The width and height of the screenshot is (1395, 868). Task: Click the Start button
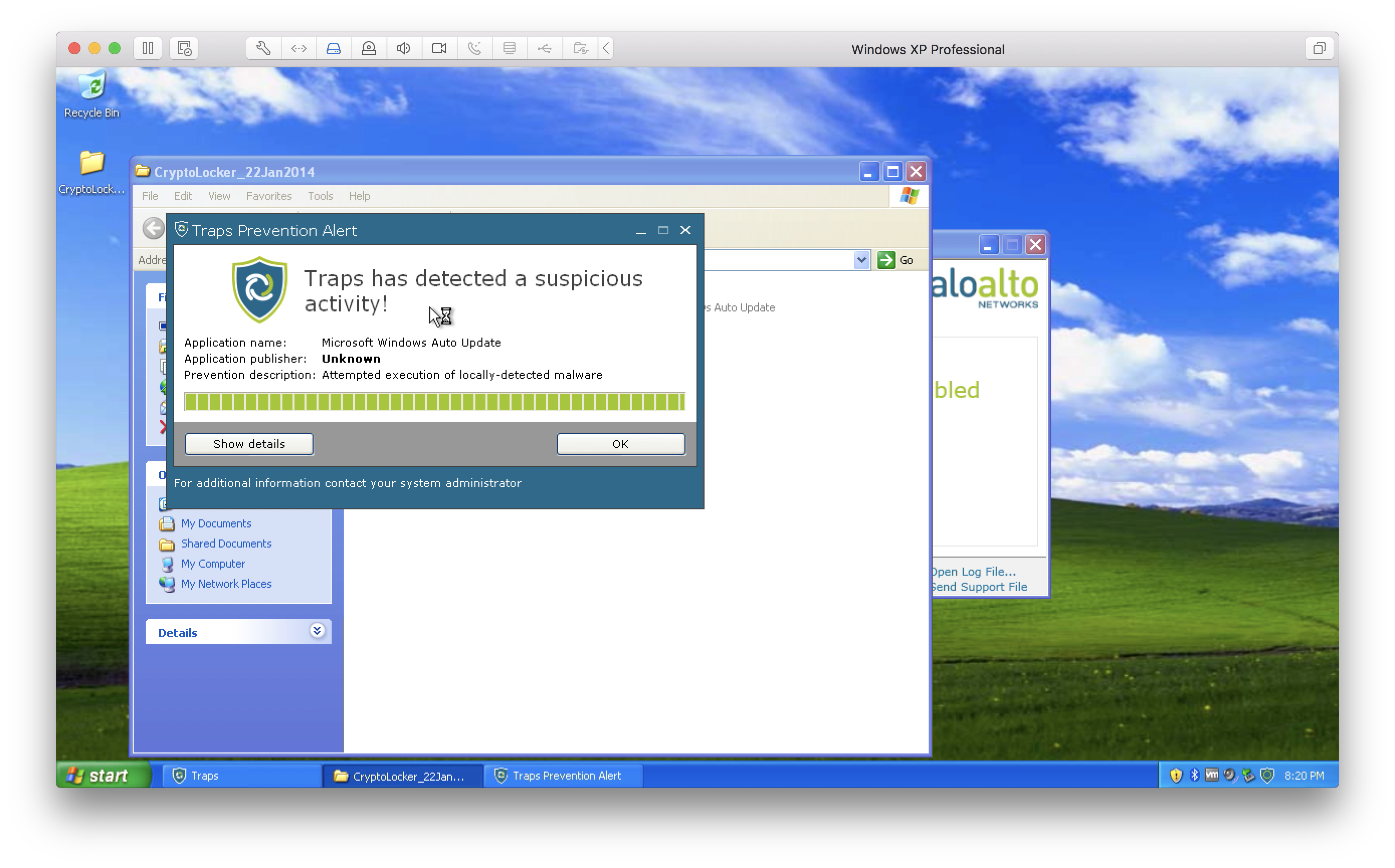pos(104,776)
